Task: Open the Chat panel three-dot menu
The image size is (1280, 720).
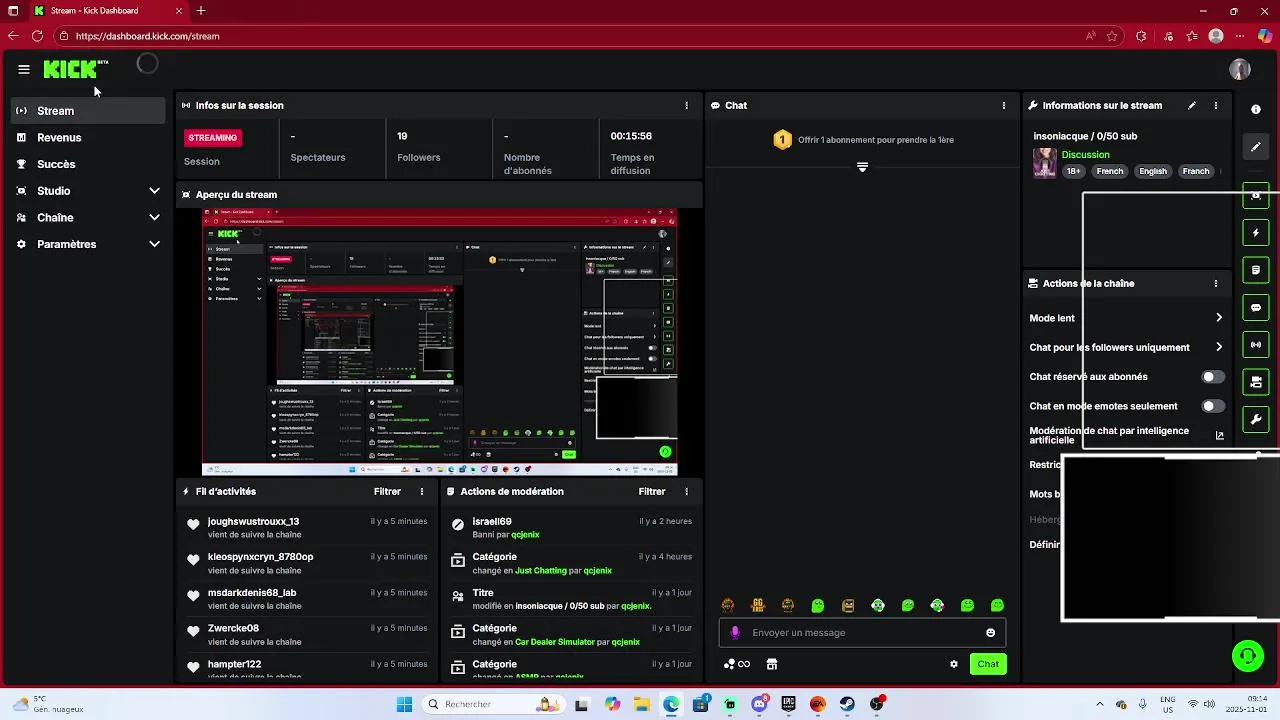Action: 1004,105
